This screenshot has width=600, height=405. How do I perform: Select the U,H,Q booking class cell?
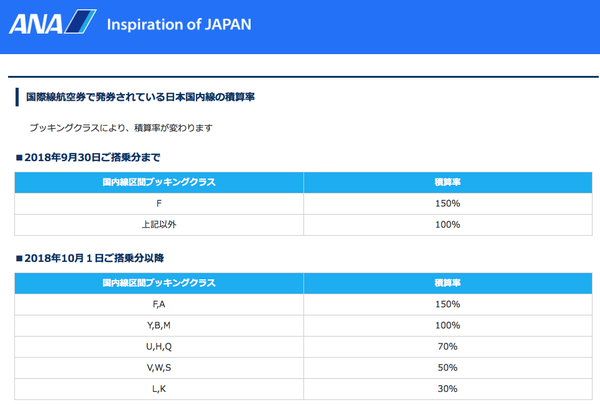(159, 347)
